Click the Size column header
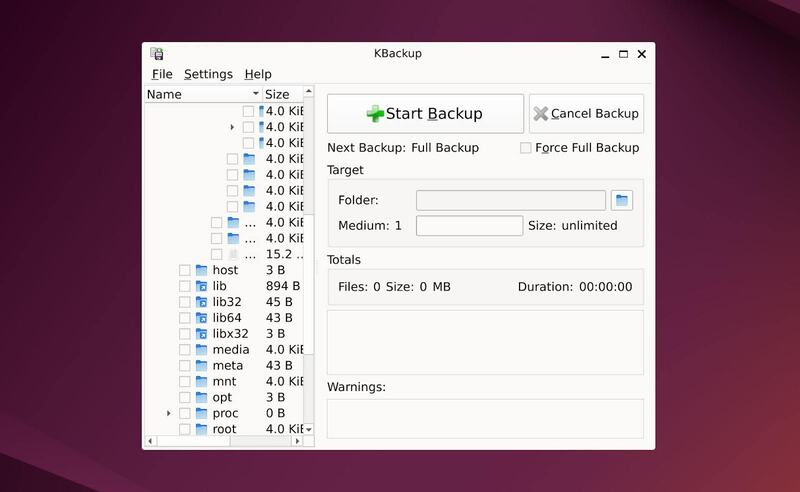 coord(283,94)
